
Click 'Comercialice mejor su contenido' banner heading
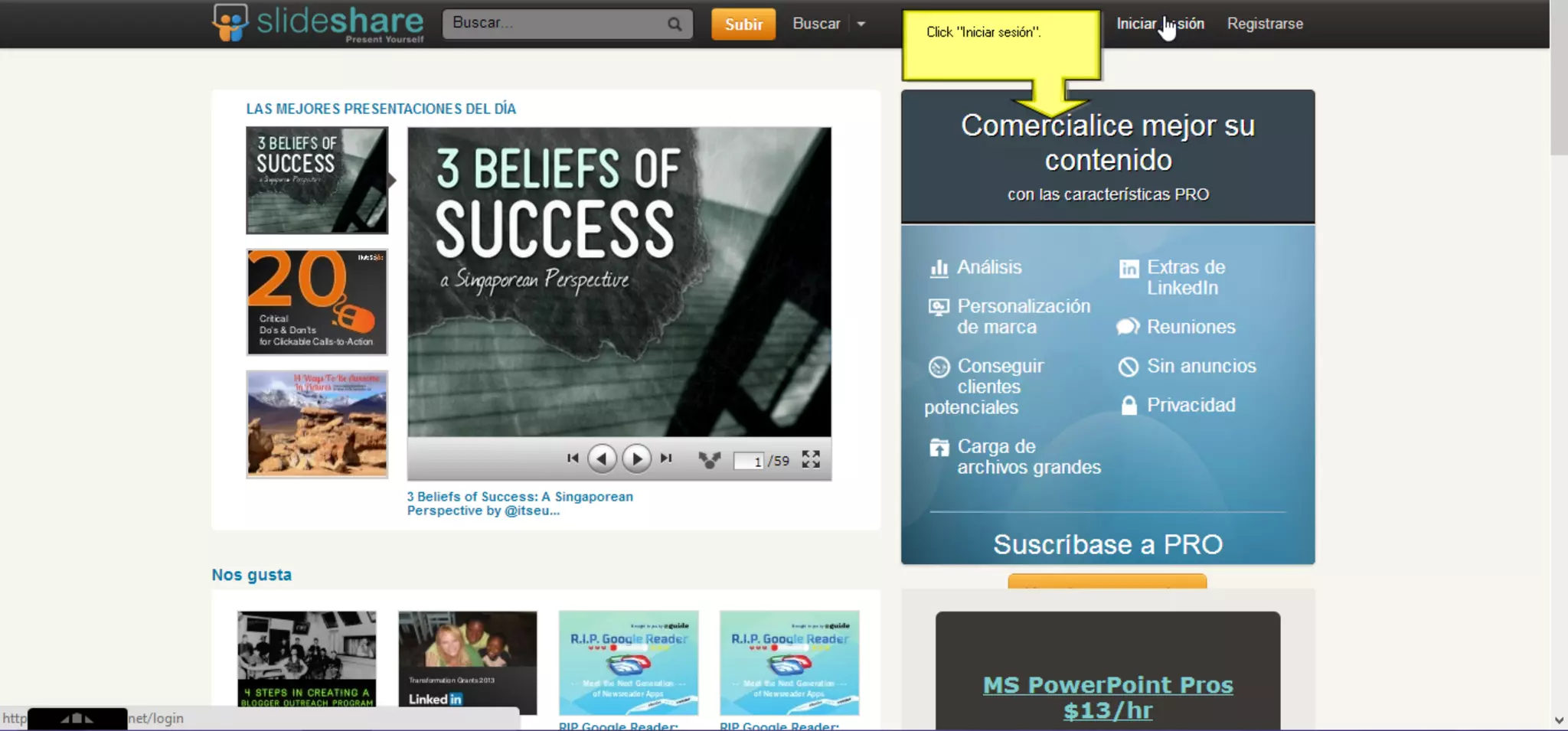pos(1108,142)
